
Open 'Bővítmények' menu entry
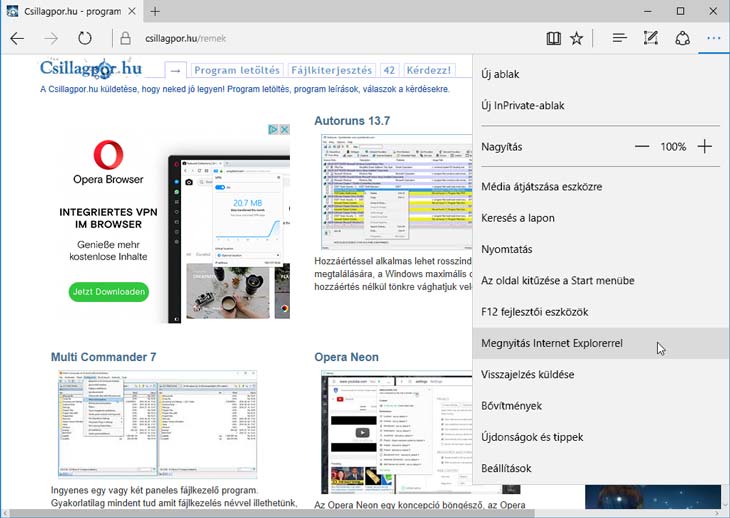(x=511, y=406)
